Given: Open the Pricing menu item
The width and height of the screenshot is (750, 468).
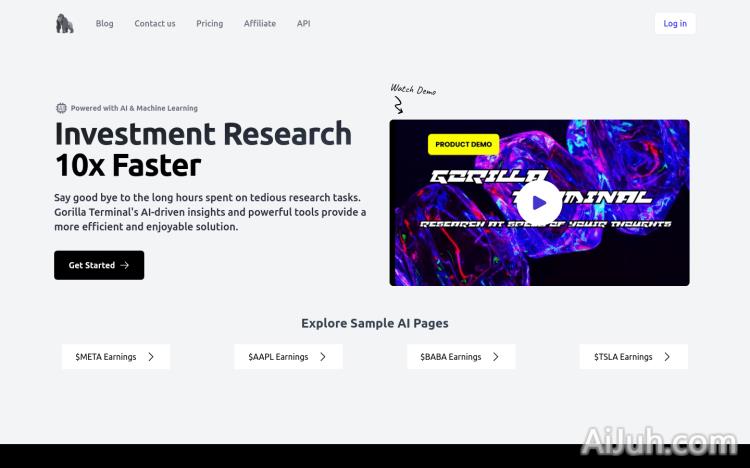Looking at the screenshot, I should point(210,24).
